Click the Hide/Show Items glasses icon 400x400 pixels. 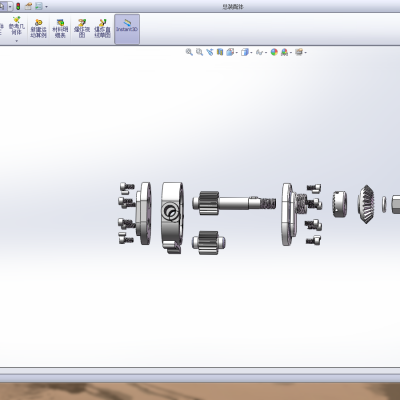259,52
